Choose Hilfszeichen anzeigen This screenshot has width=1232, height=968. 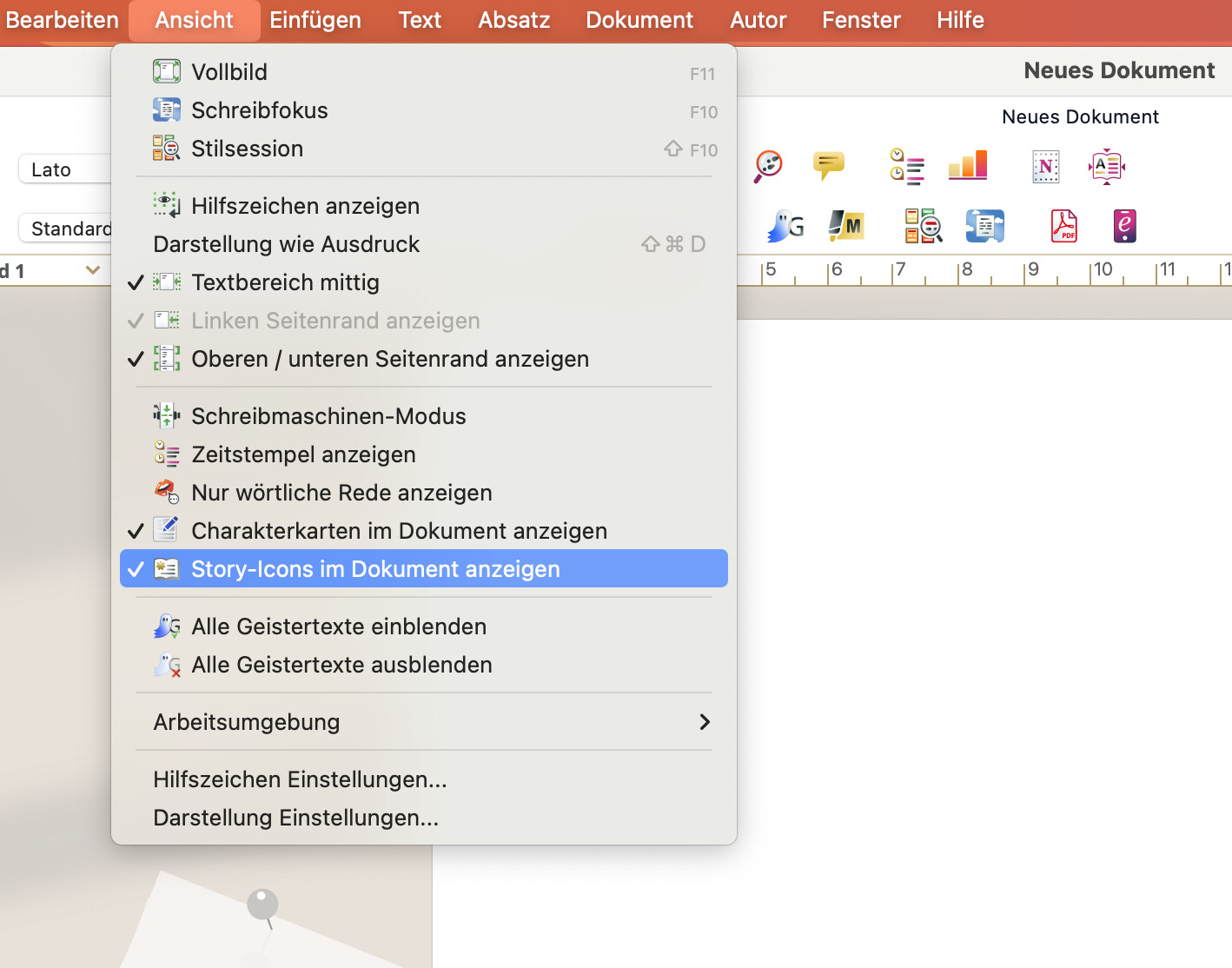point(424,206)
